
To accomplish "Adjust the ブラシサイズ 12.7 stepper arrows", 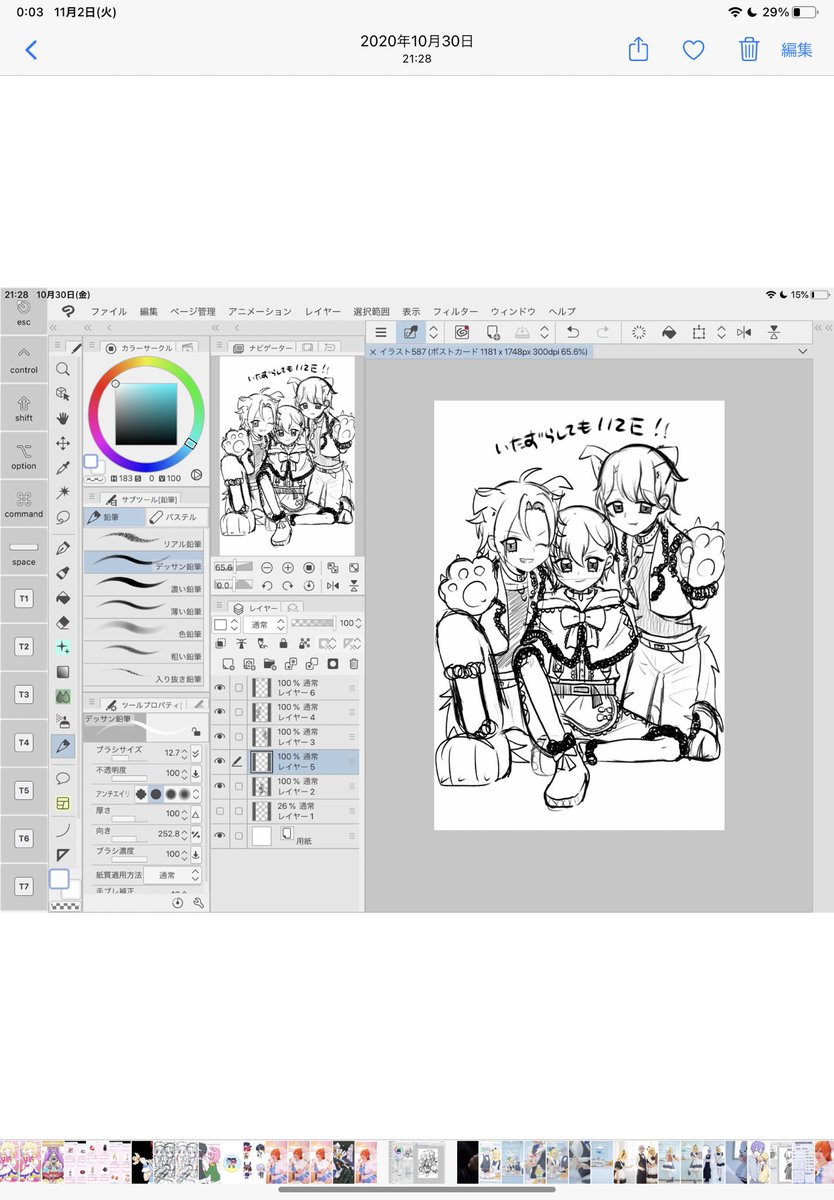I will (x=184, y=753).
